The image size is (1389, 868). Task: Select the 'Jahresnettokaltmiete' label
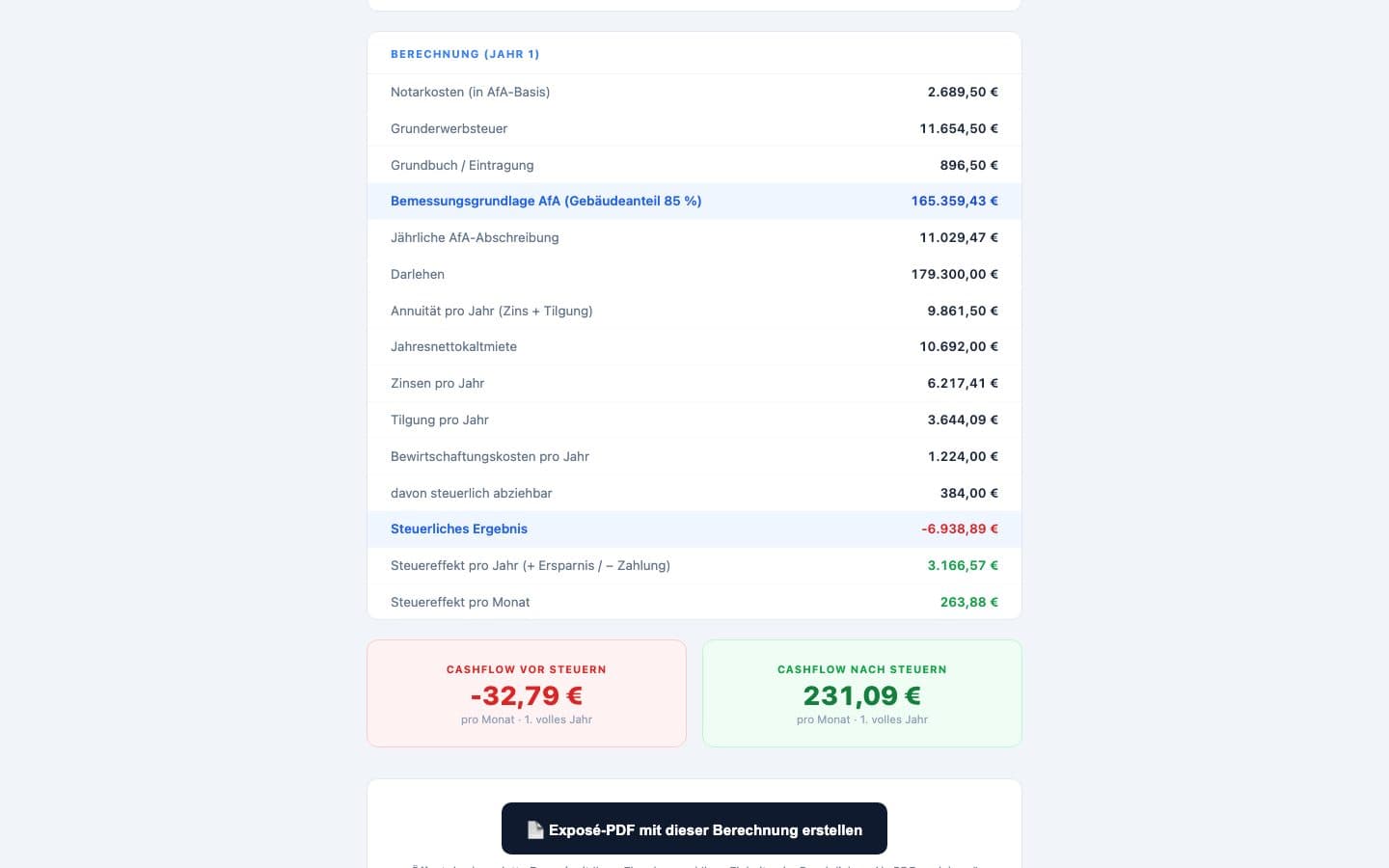pyautogui.click(x=453, y=346)
